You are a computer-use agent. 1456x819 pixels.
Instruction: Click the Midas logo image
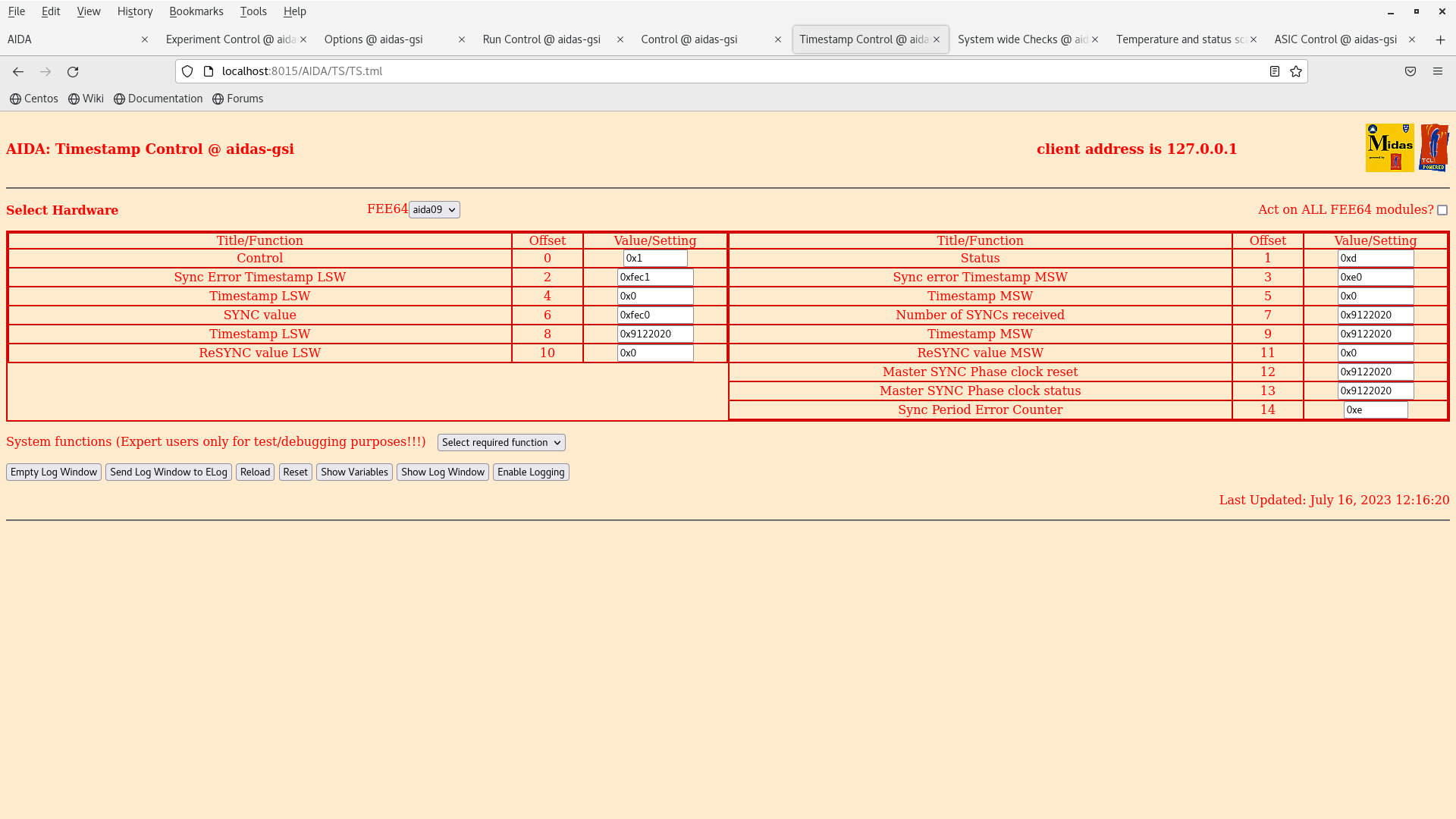[x=1389, y=148]
